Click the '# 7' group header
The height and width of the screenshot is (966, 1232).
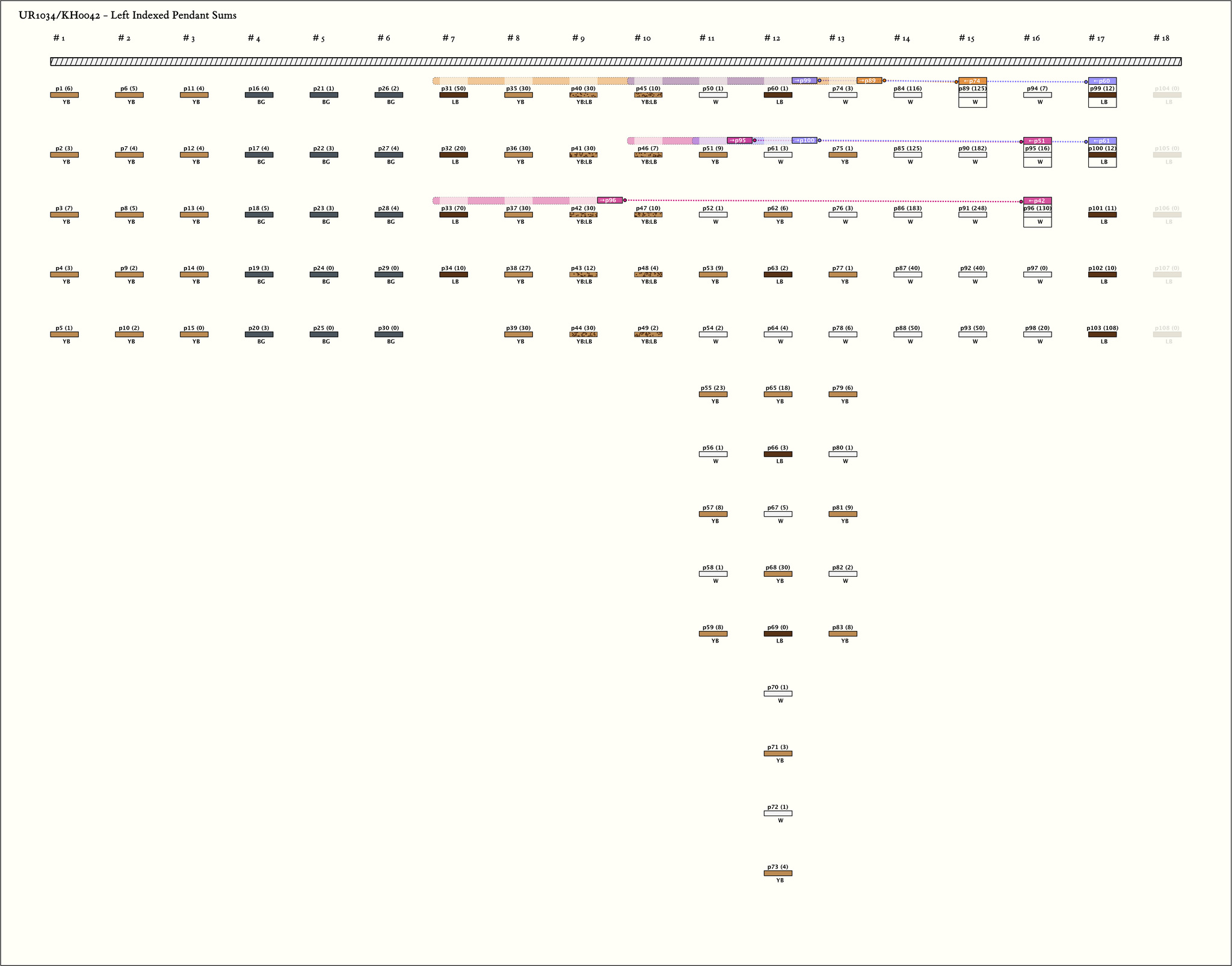point(448,38)
